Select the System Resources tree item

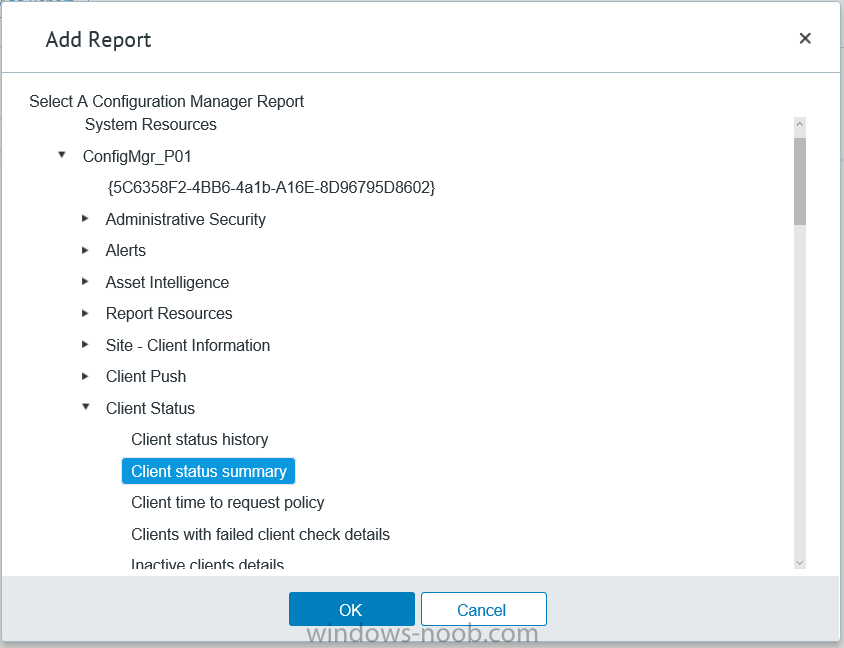tap(151, 124)
